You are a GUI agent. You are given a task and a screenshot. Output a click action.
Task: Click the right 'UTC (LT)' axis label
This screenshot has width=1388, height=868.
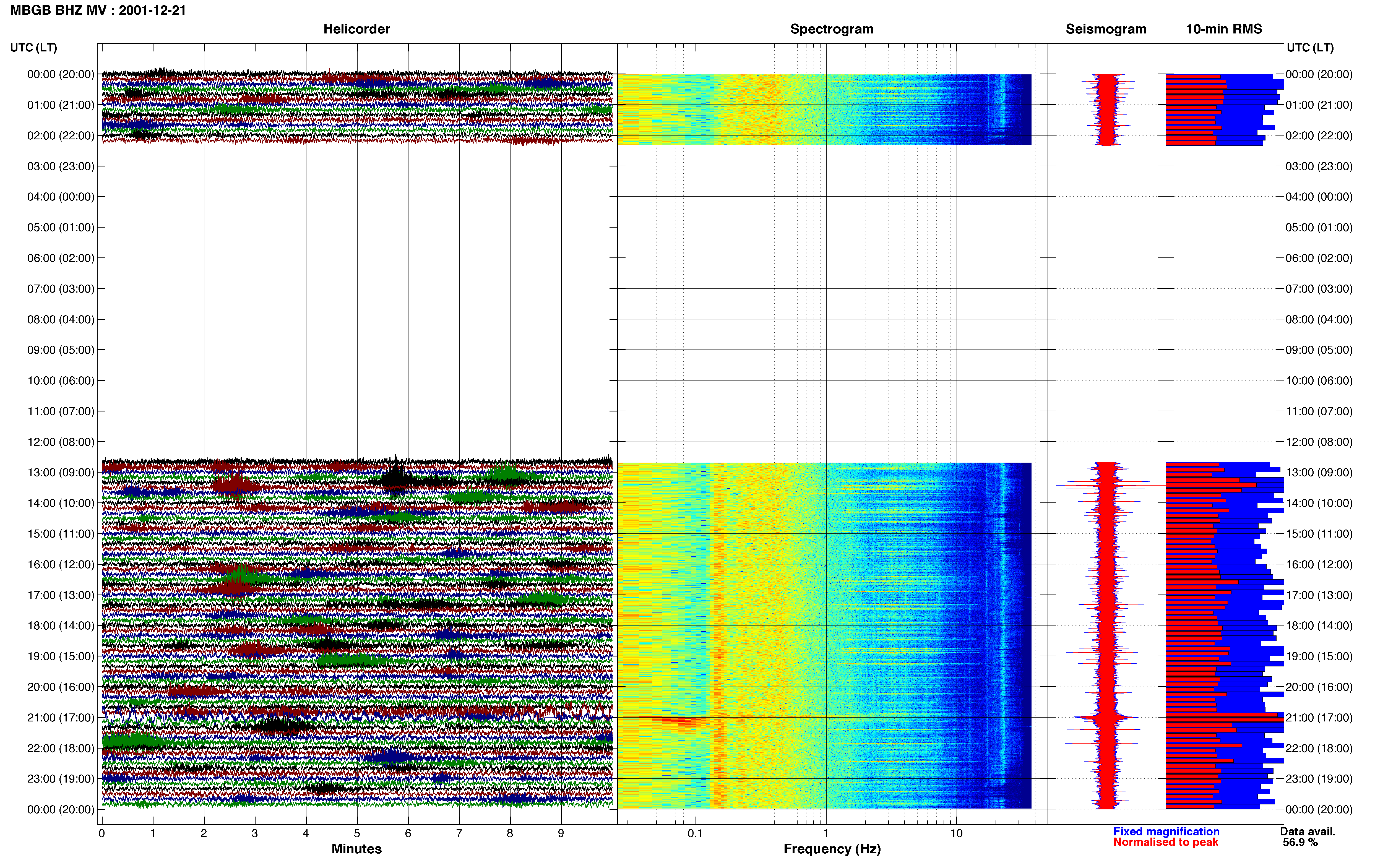coord(1310,48)
